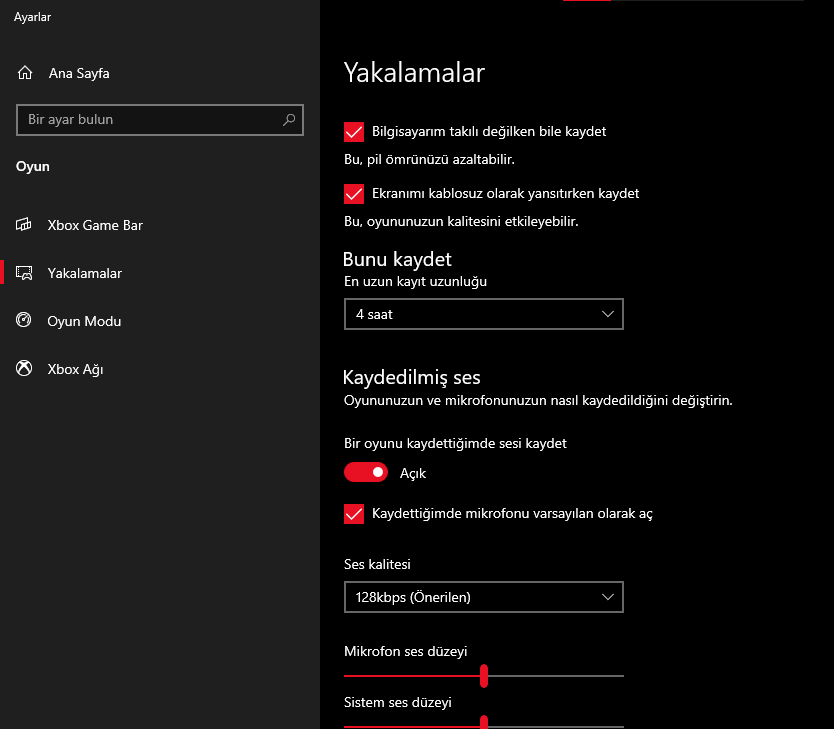Click the Mikrofon ses düzeyi slider handle
This screenshot has height=729, width=834.
tap(483, 676)
